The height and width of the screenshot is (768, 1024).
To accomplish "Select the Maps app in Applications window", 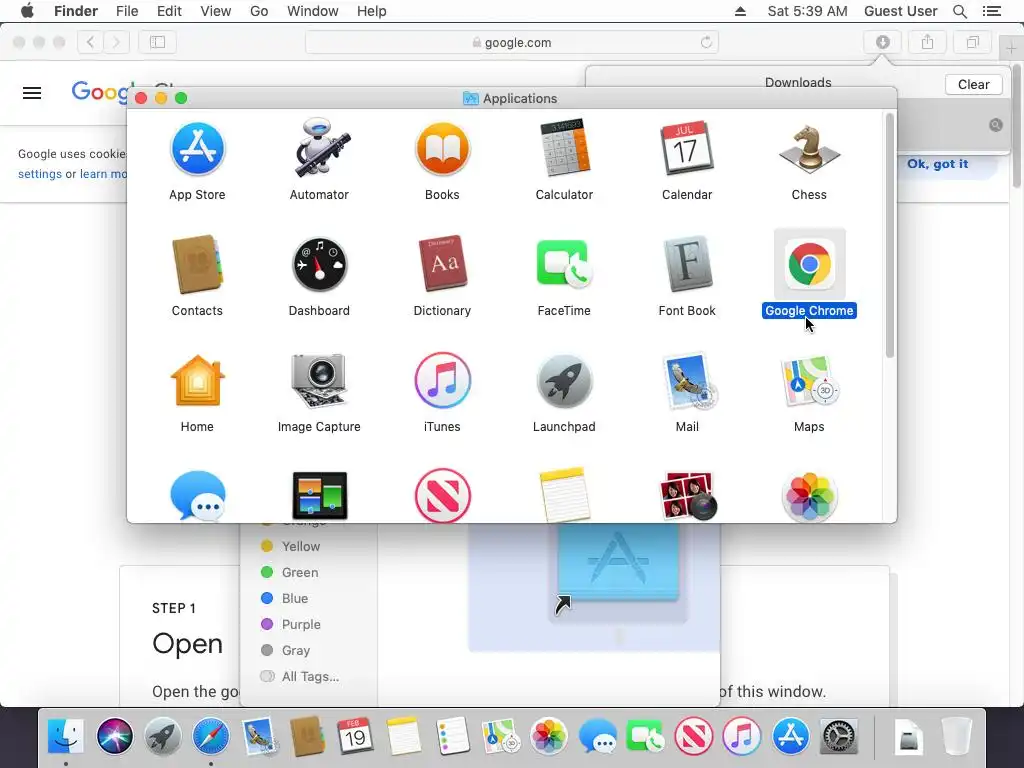I will tap(809, 381).
